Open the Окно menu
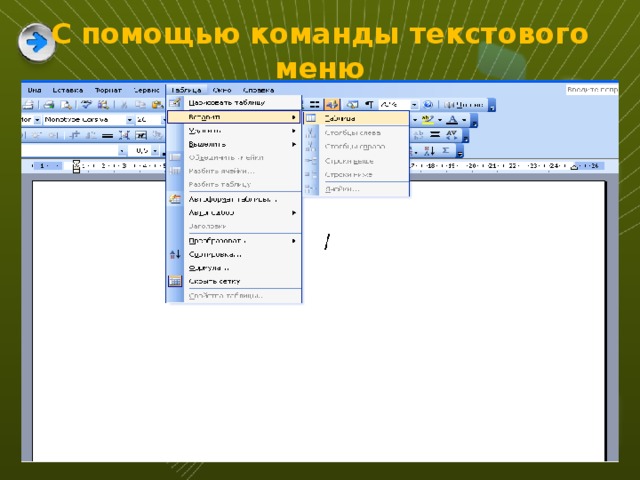 click(x=222, y=90)
